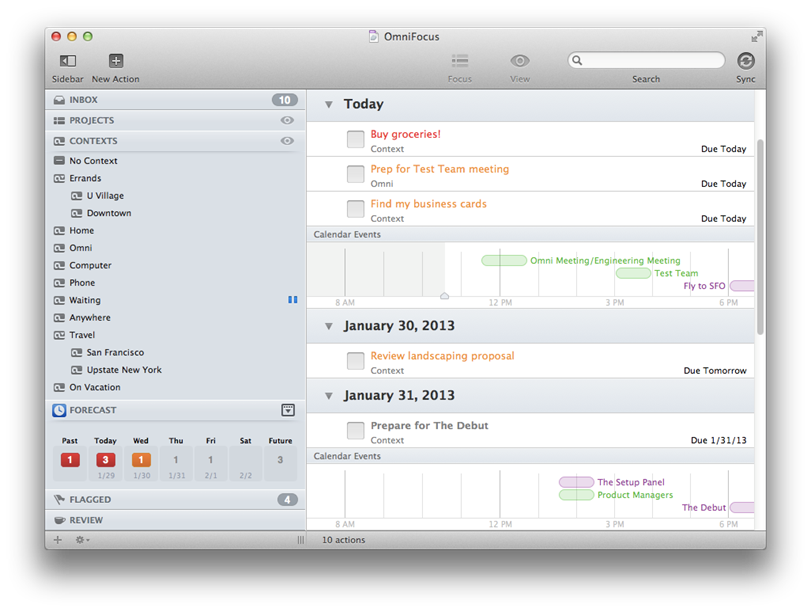
Task: Collapse the January 31, 2013 section
Action: click(x=328, y=395)
